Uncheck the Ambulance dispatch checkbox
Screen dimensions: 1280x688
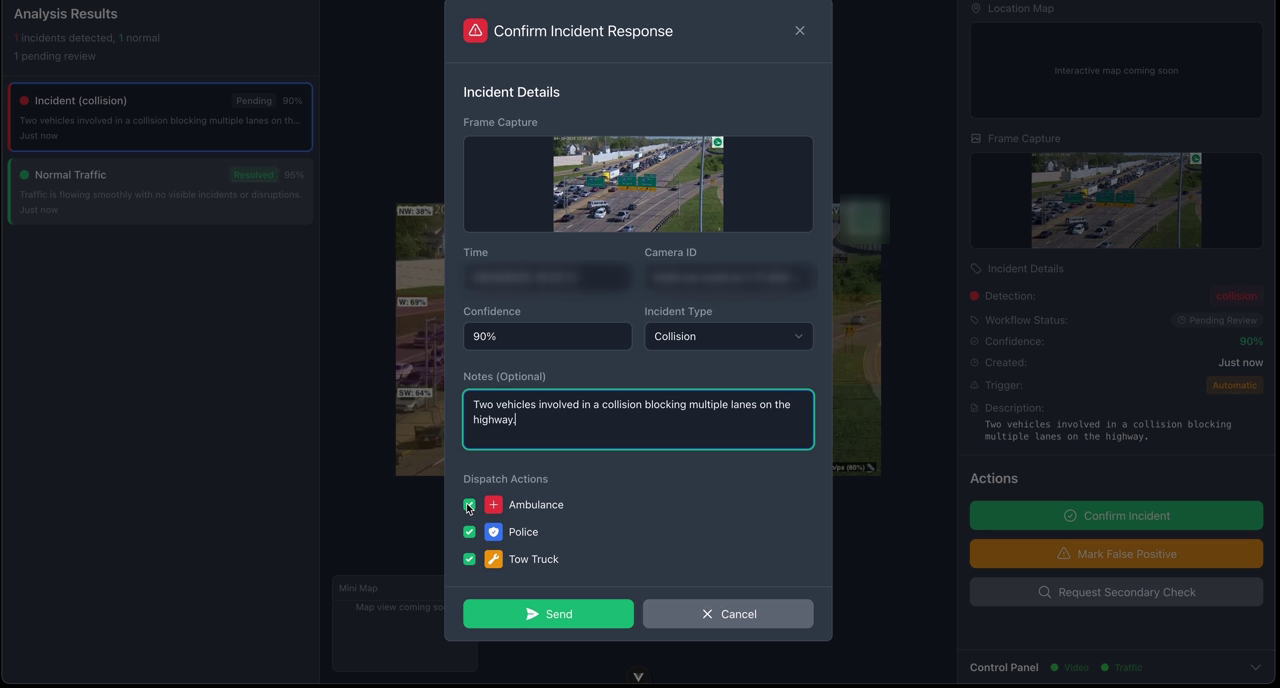click(469, 505)
